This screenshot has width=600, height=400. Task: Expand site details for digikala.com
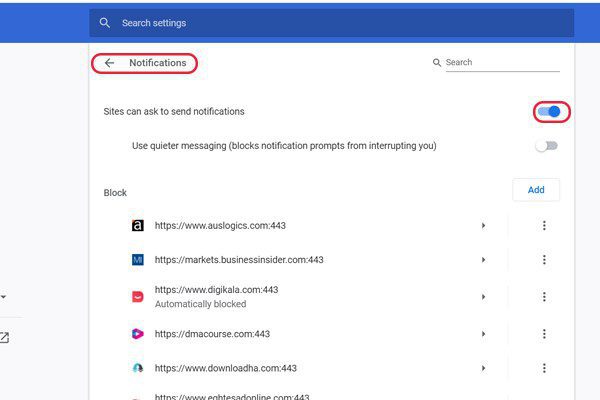(x=484, y=297)
